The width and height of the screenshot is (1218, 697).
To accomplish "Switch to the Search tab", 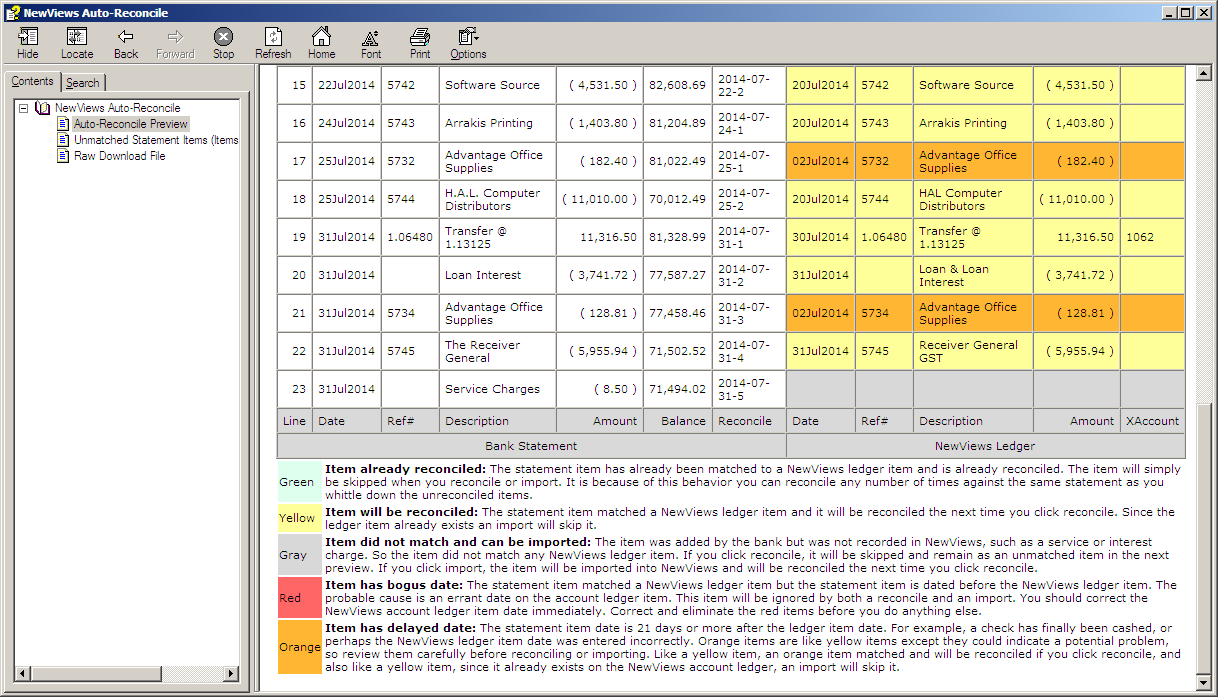I will tap(83, 83).
